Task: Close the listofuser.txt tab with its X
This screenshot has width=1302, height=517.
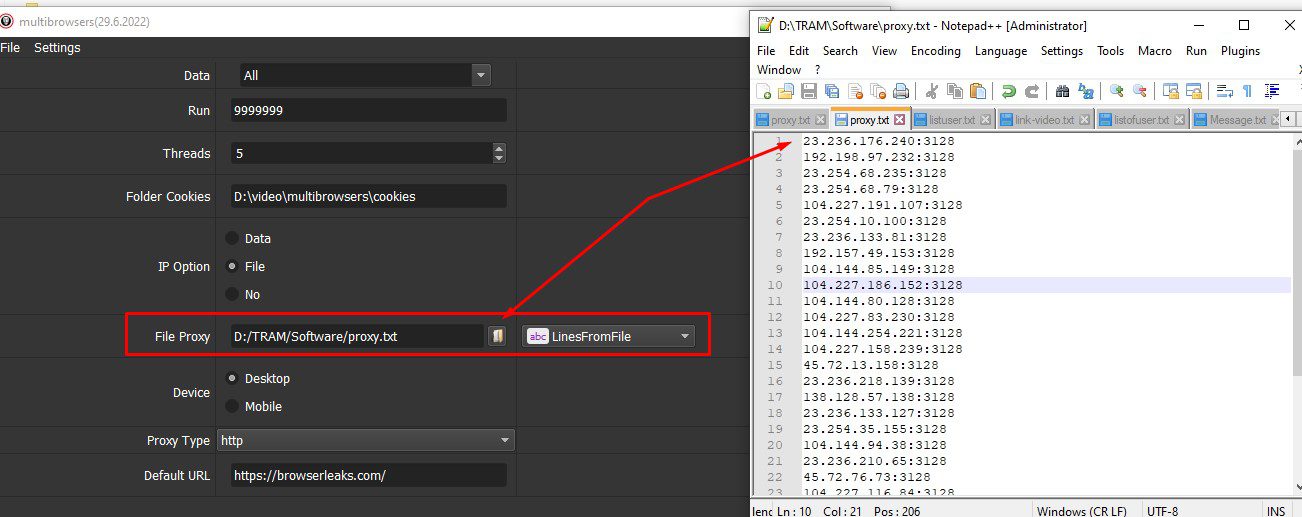Action: [x=1181, y=120]
